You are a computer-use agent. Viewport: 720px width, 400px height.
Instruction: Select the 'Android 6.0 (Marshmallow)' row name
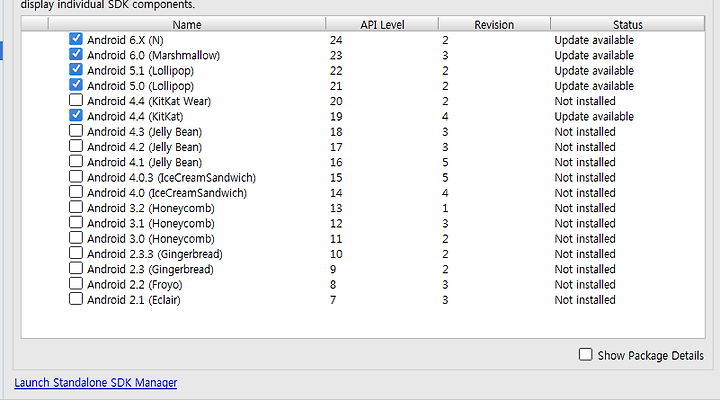(153, 56)
